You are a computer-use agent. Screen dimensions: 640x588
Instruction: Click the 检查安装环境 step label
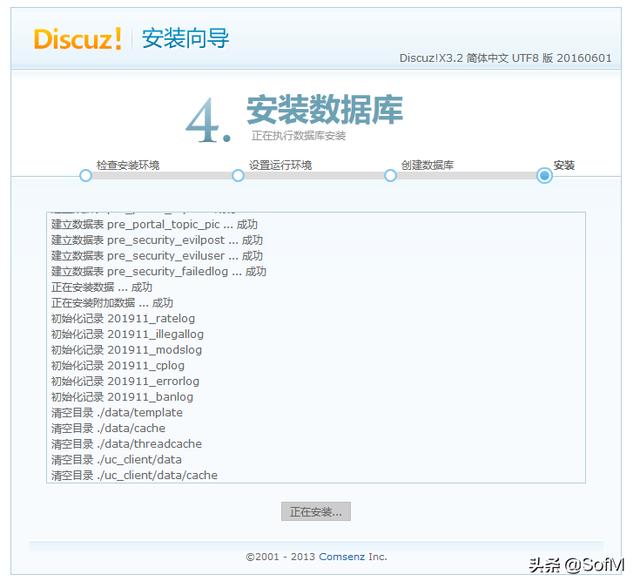point(128,165)
